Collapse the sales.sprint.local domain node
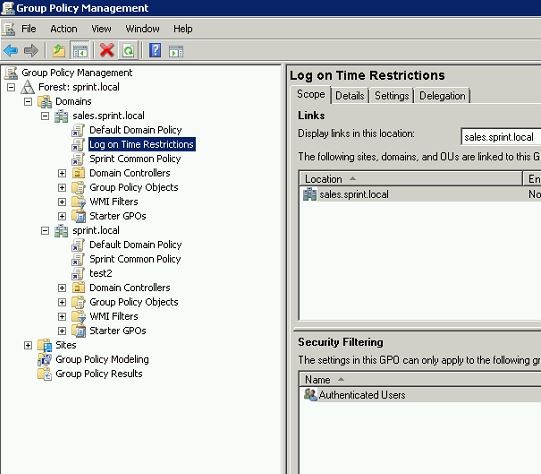541x474 pixels. click(45, 116)
